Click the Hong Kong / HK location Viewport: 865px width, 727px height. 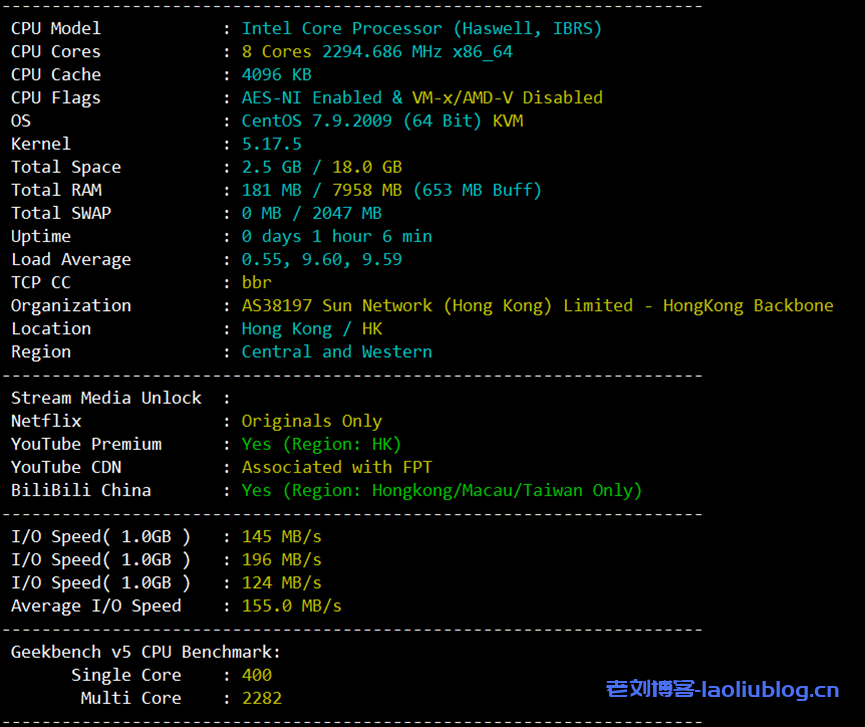pyautogui.click(x=311, y=328)
